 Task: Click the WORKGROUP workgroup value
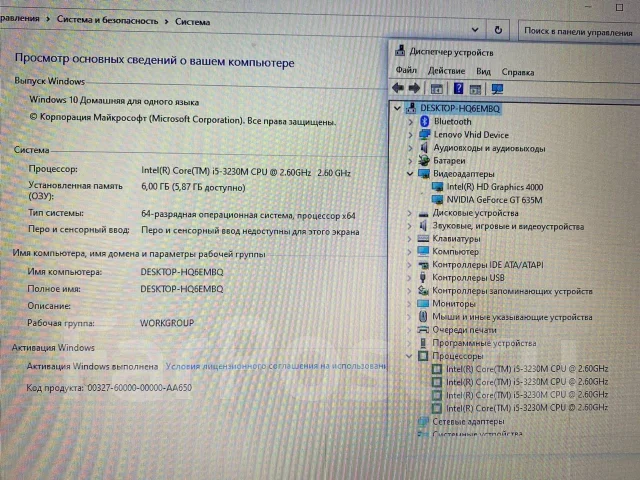[x=167, y=323]
